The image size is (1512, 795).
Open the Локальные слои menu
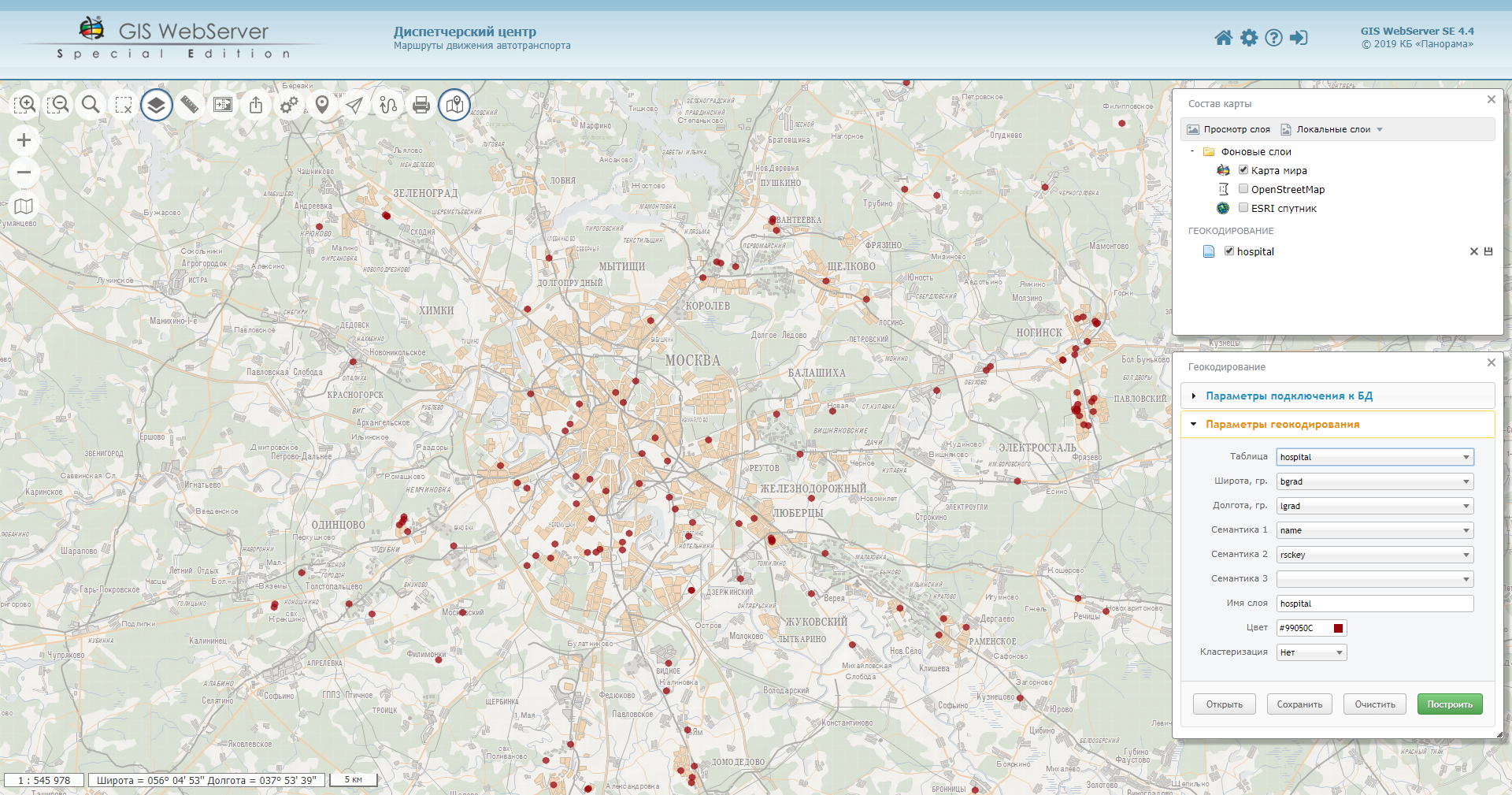pyautogui.click(x=1333, y=129)
